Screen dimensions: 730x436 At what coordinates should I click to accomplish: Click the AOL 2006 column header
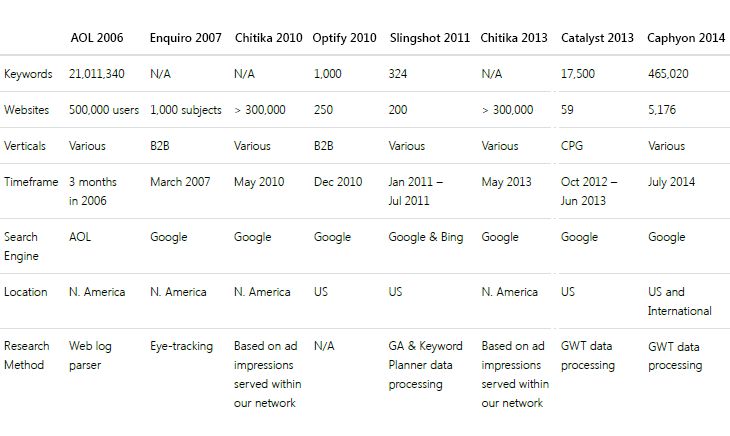click(x=98, y=38)
